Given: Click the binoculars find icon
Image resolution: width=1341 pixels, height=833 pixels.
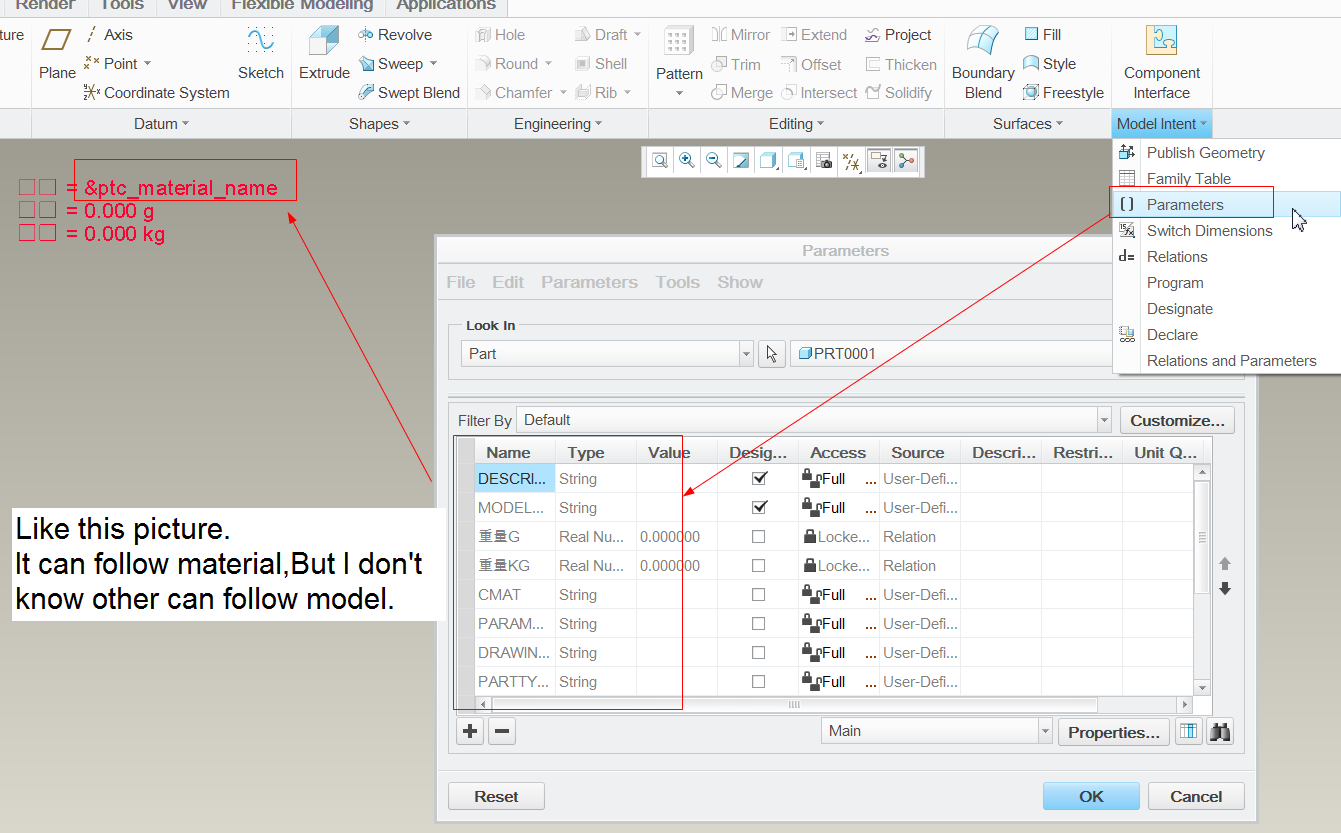Looking at the screenshot, I should [1219, 732].
